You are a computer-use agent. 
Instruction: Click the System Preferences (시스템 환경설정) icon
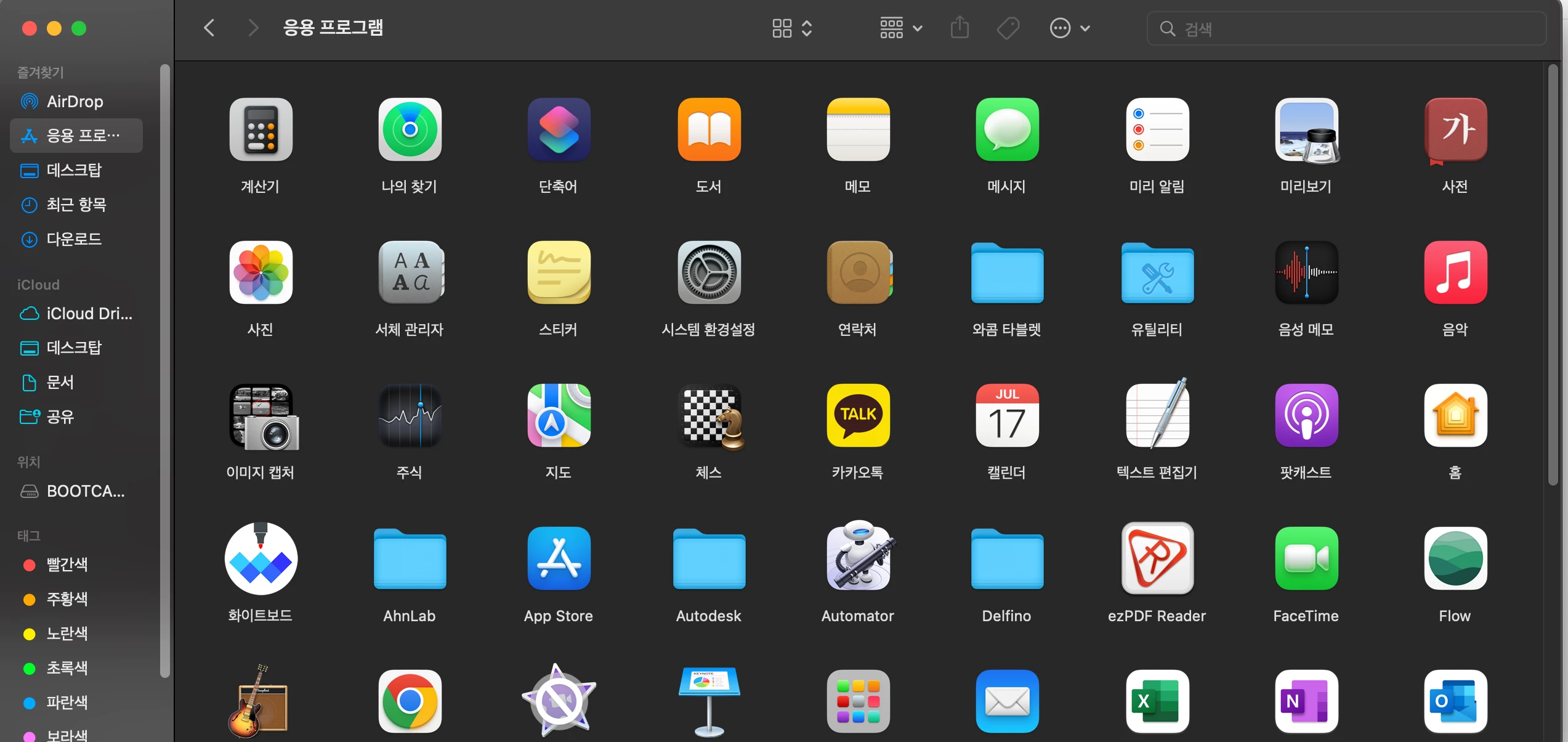708,272
